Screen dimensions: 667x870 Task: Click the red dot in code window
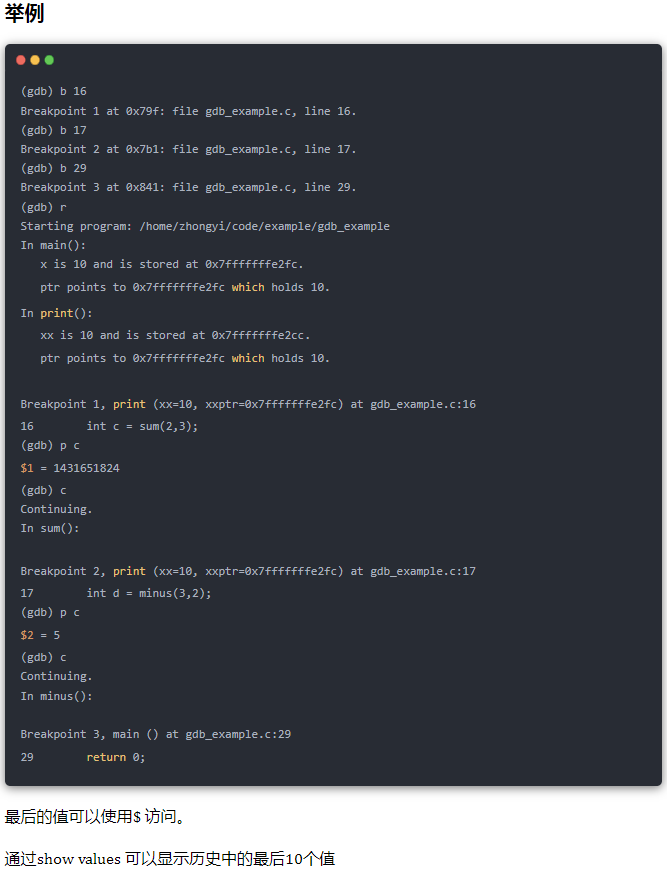tap(21, 60)
